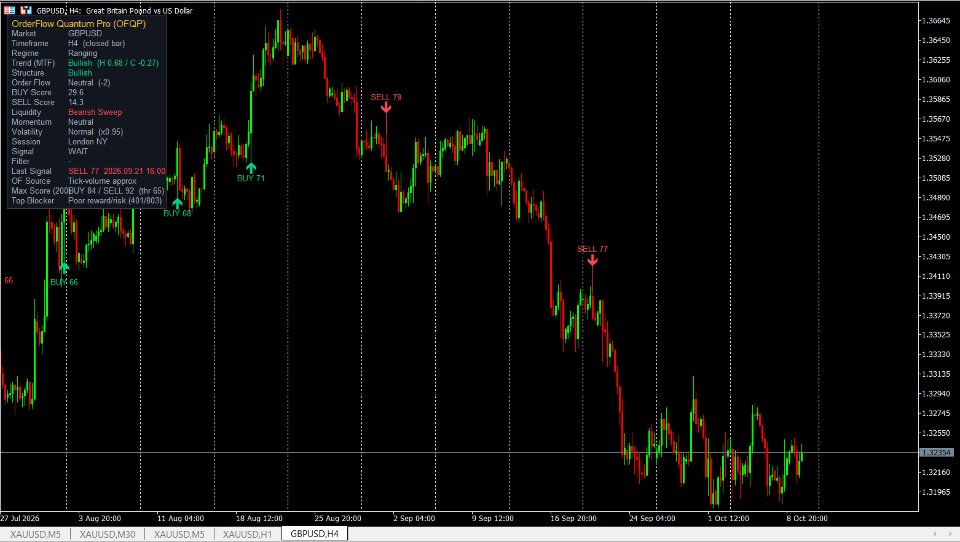
Task: Click the BUY Score value 29.6
Action: [76, 92]
